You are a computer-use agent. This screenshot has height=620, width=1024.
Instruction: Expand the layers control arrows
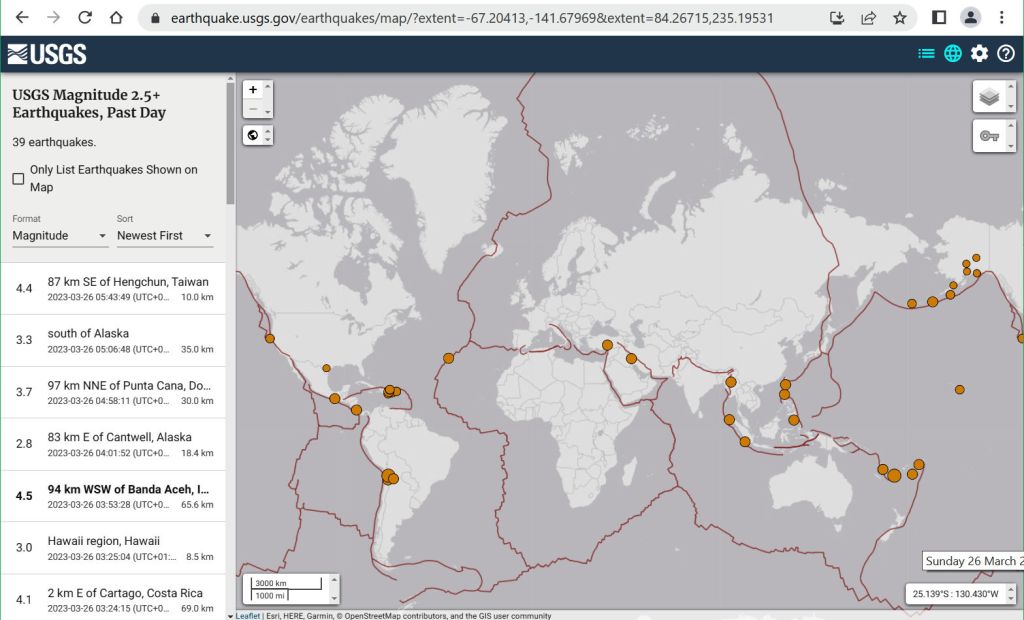click(1008, 97)
